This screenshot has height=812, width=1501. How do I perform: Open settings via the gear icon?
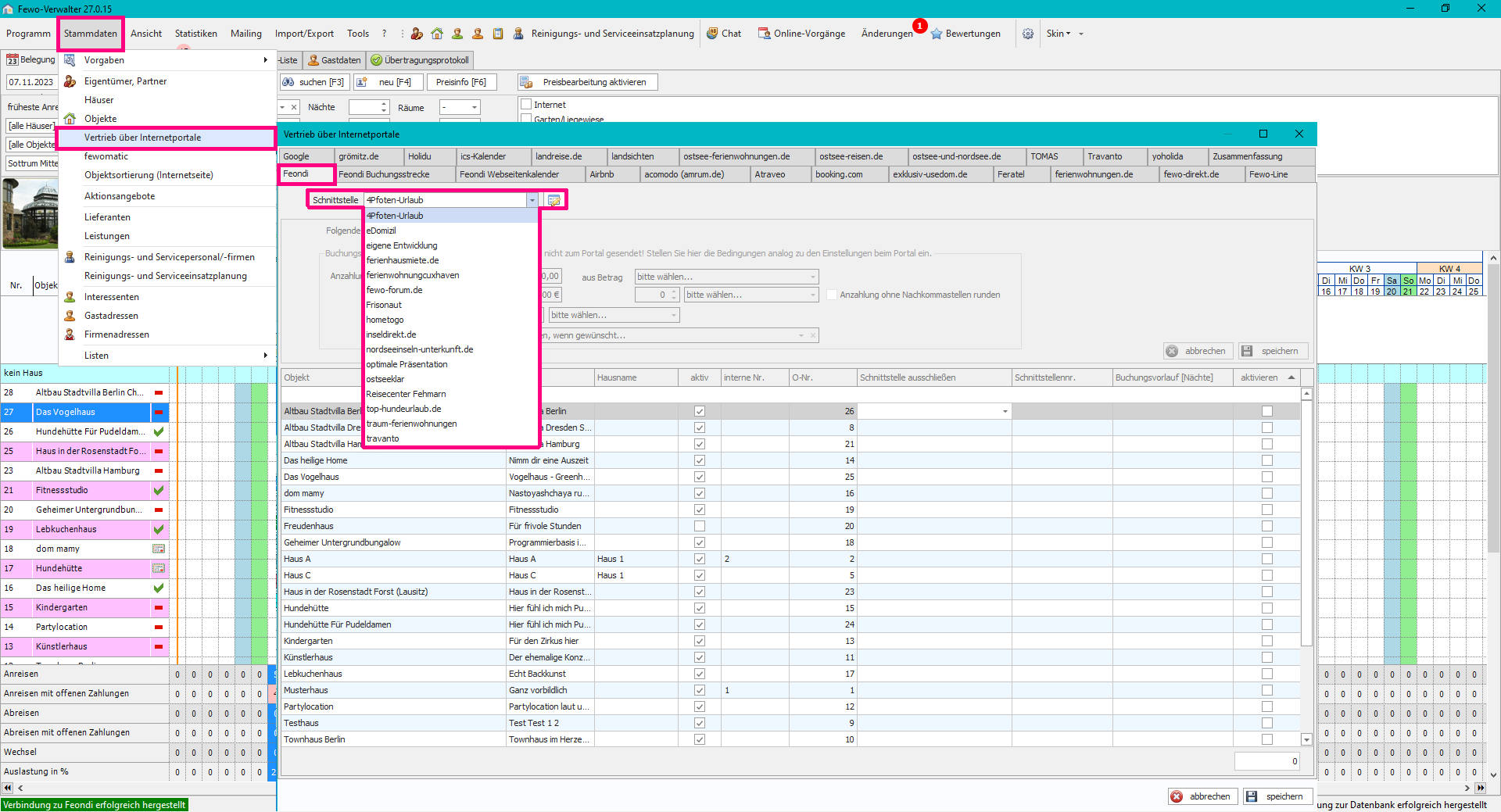click(1028, 34)
